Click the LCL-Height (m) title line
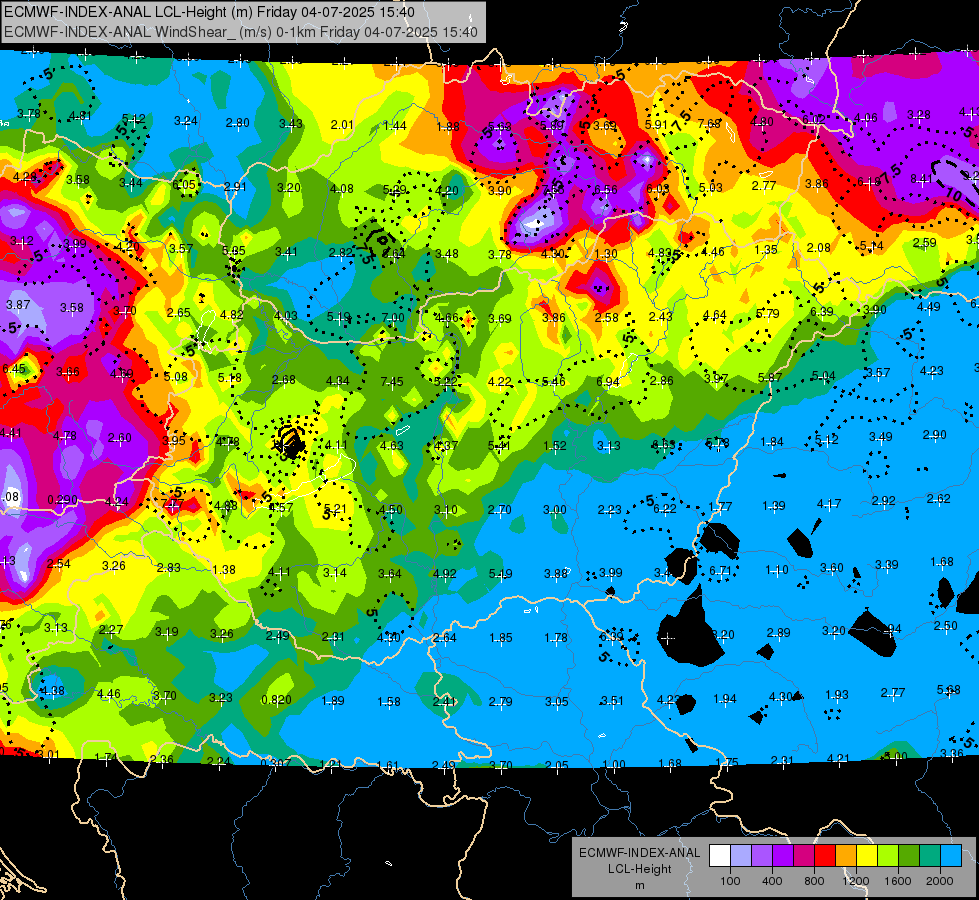The height and width of the screenshot is (900, 979). (209, 12)
